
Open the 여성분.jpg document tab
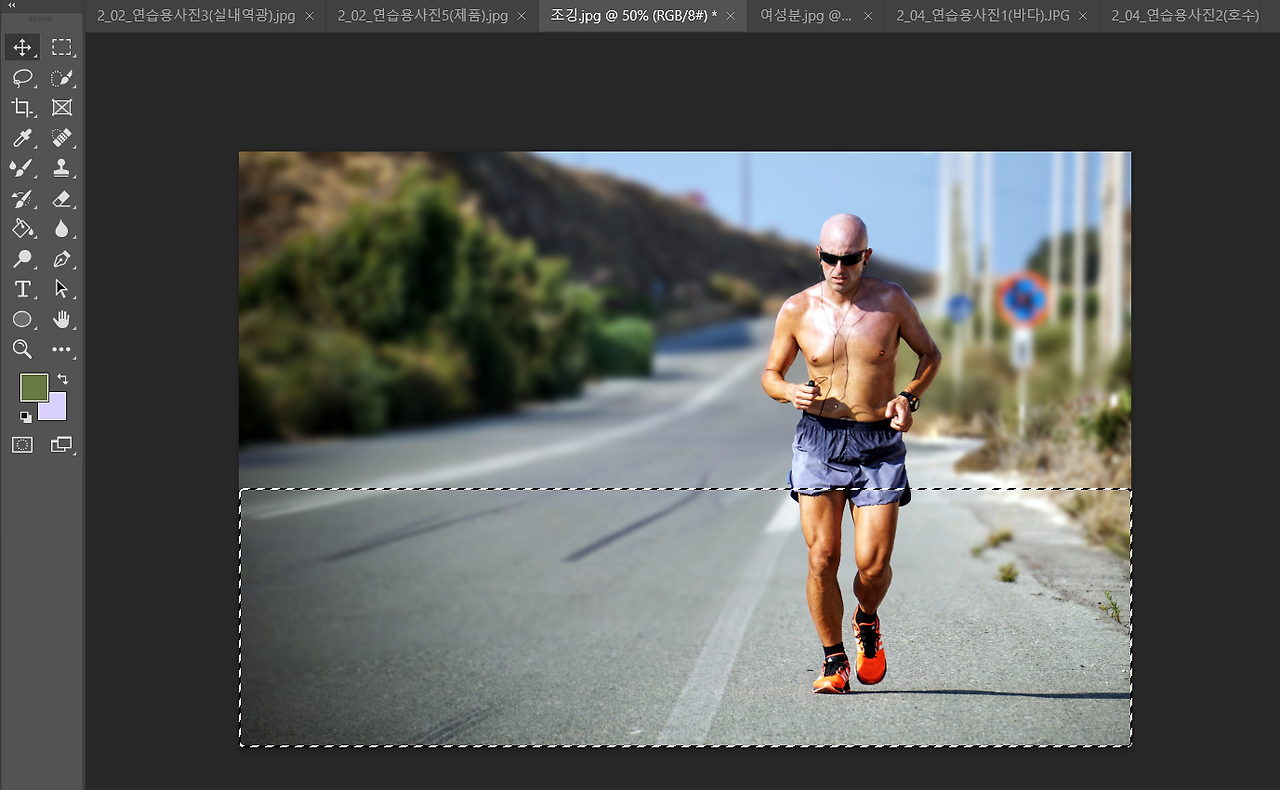pyautogui.click(x=806, y=16)
